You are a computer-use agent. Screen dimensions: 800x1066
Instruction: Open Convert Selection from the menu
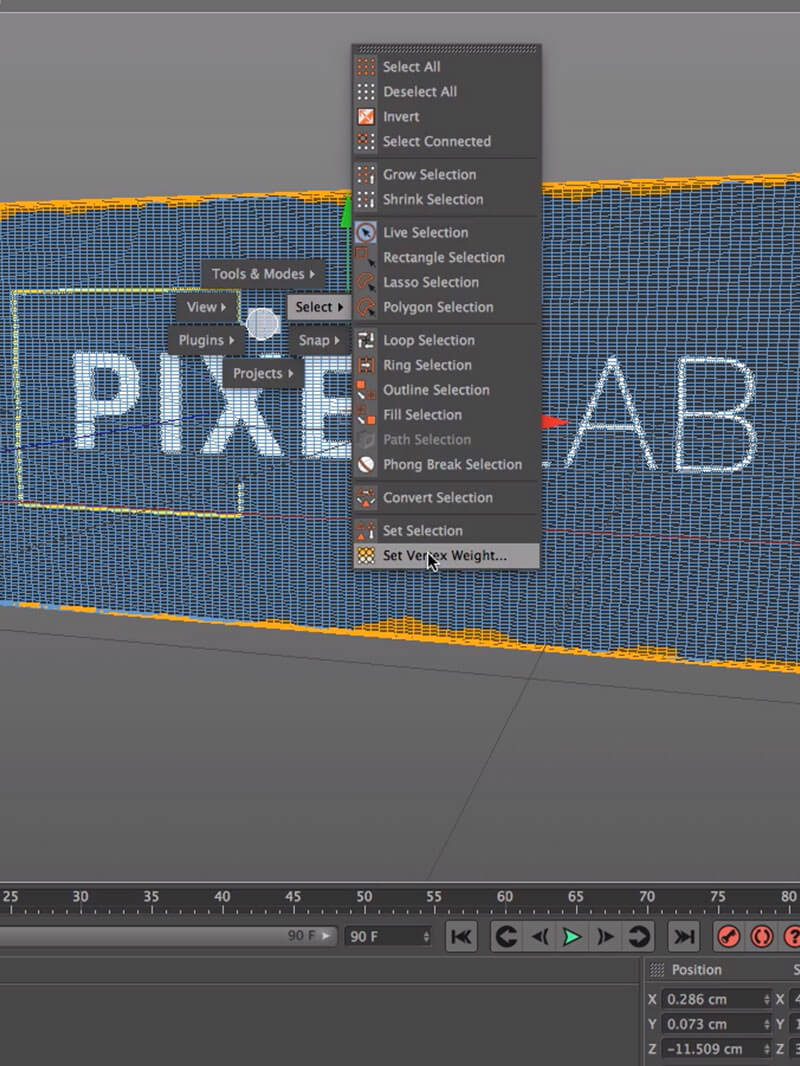[x=447, y=498]
